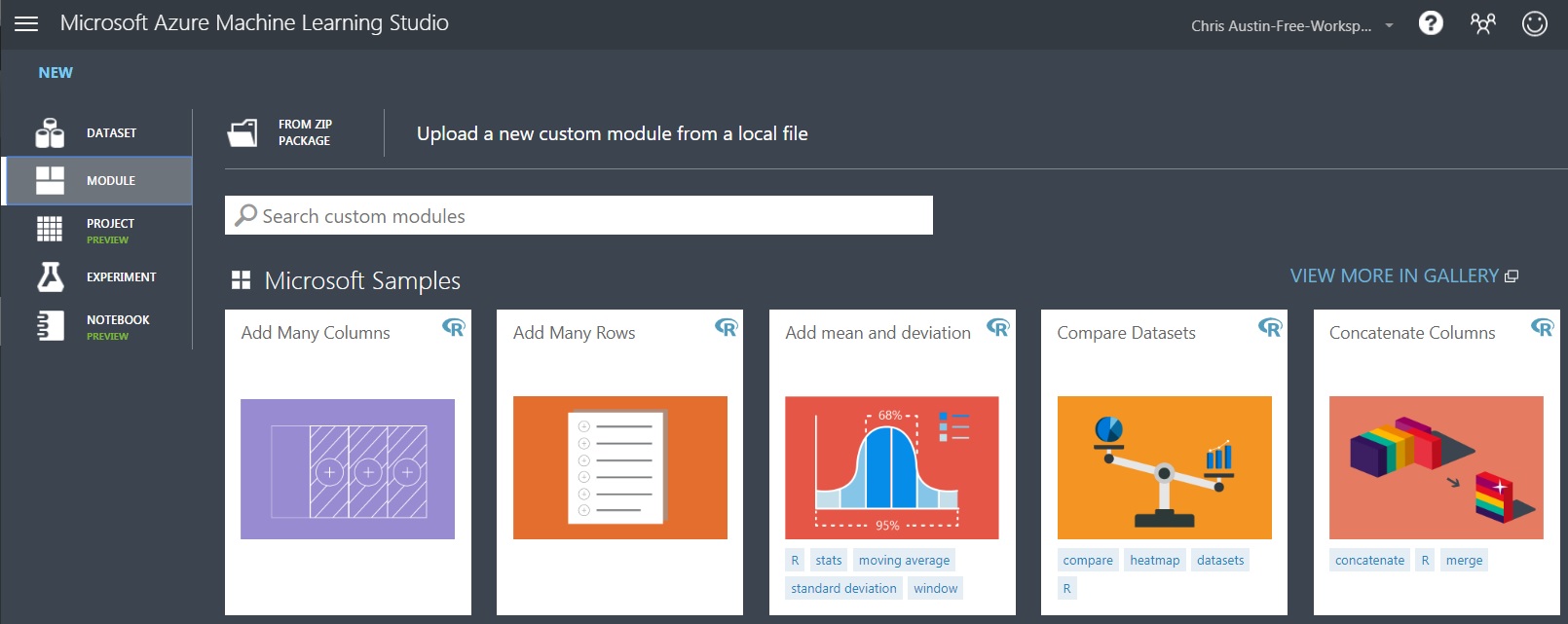Click the window tag
The height and width of the screenshot is (624, 1568).
tap(936, 589)
